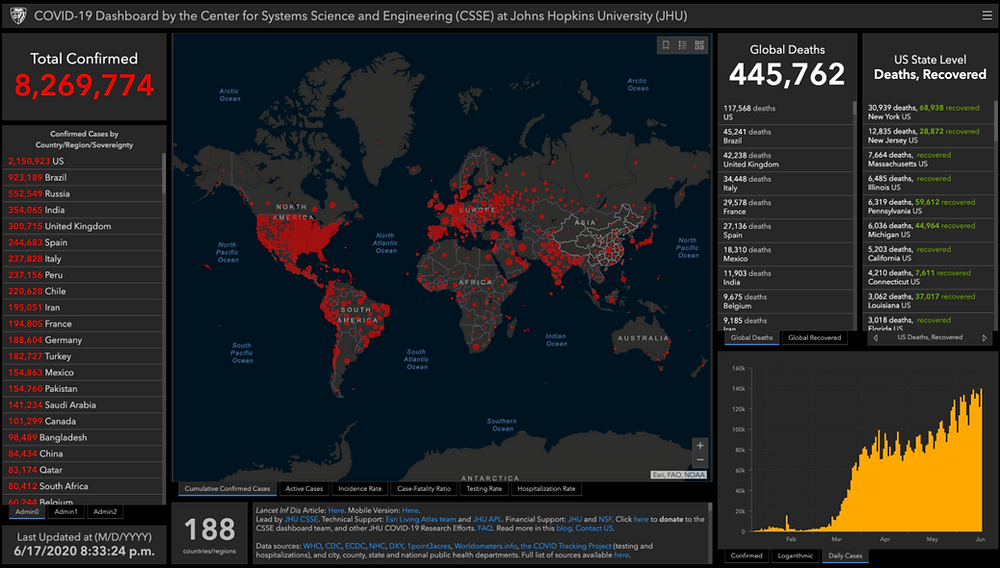The image size is (1000, 568).
Task: Select Pennsylvania US state entry
Action: pos(929,207)
